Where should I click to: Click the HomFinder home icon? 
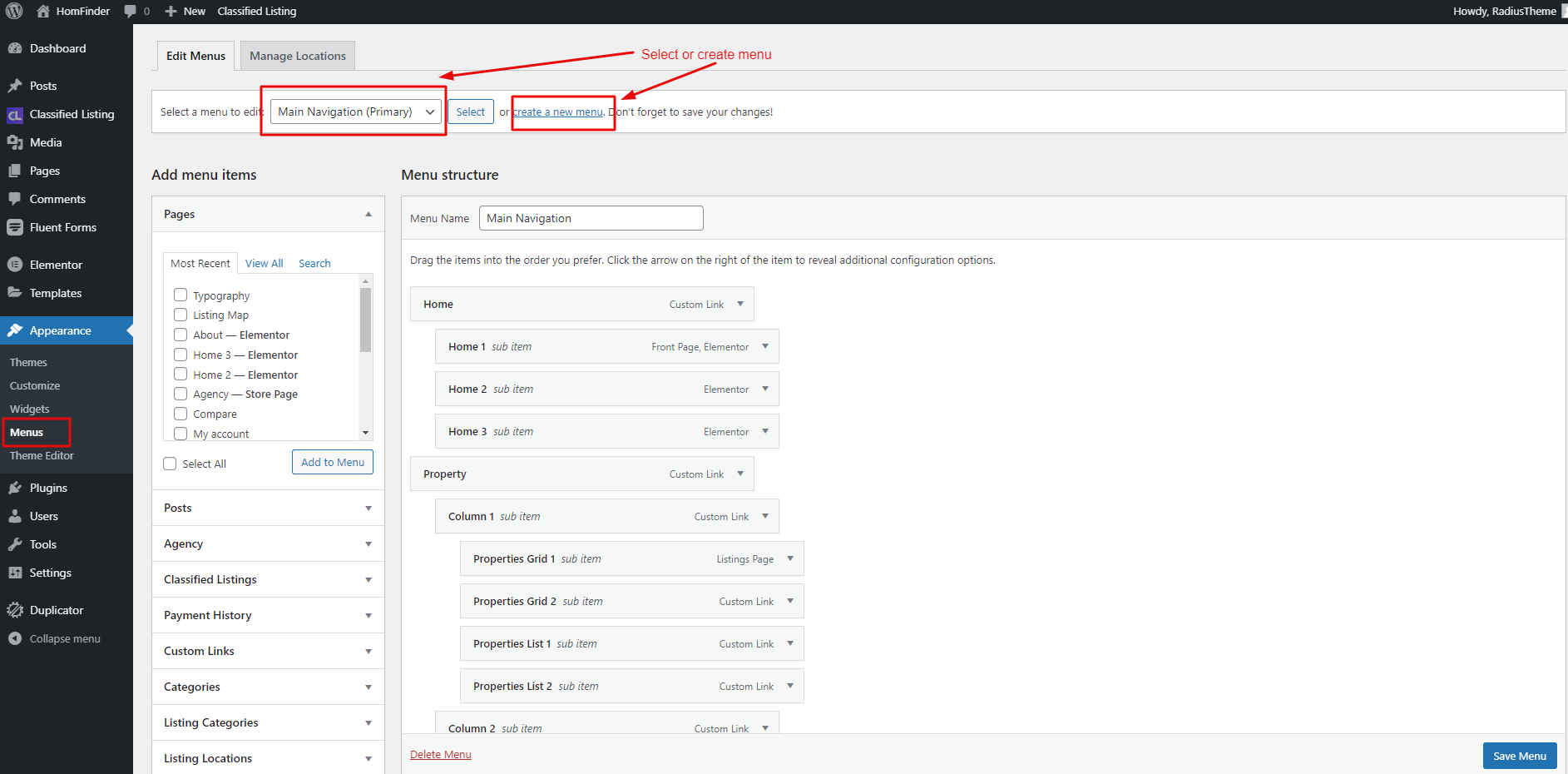pyautogui.click(x=43, y=11)
